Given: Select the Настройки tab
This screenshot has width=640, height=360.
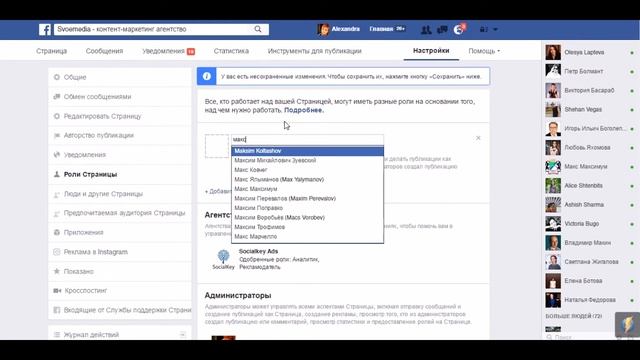Looking at the screenshot, I should (x=431, y=51).
